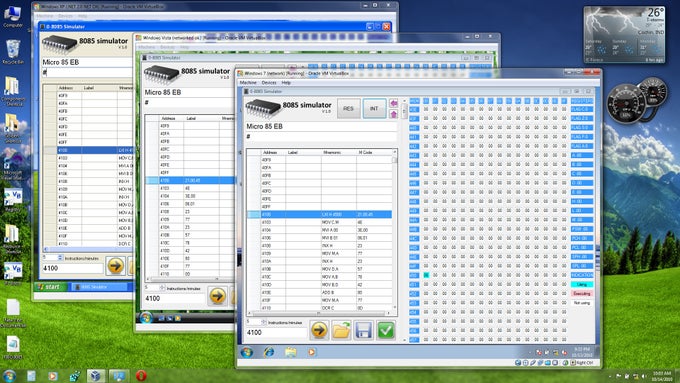The image size is (680, 383).
Task: Open the Machine menu in the Windows 7 VirtualBox window
Action: click(248, 82)
